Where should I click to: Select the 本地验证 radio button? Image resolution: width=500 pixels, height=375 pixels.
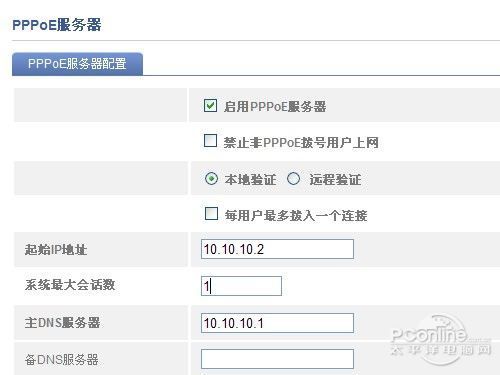[x=212, y=179]
